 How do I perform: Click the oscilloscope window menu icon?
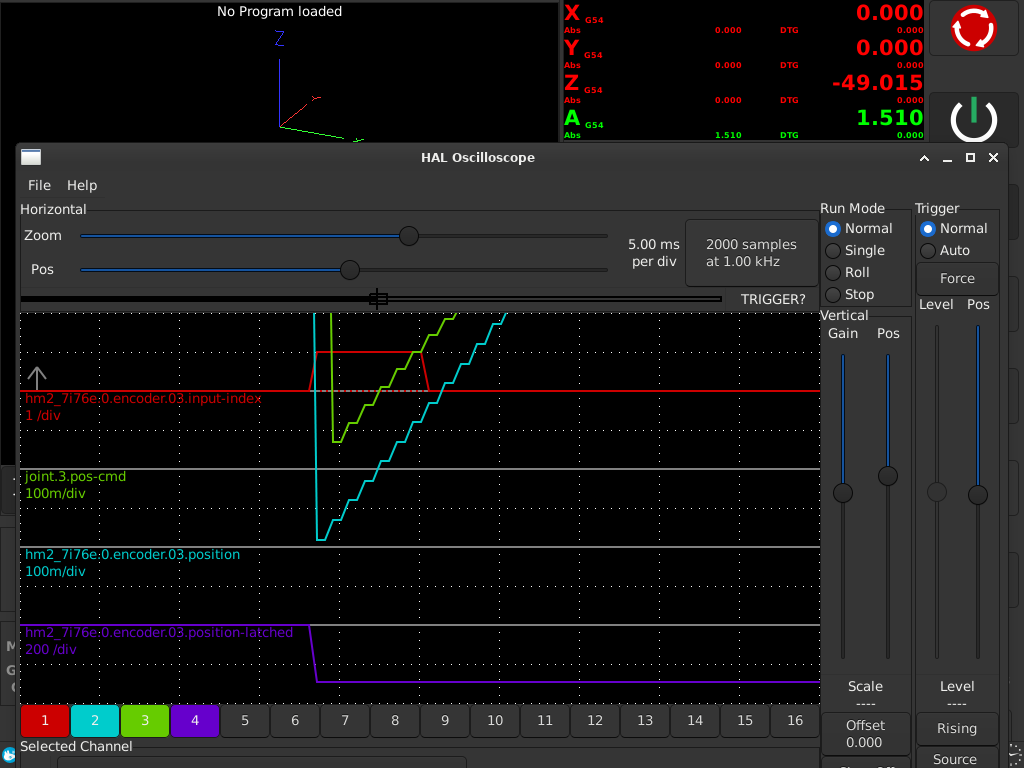[31, 157]
